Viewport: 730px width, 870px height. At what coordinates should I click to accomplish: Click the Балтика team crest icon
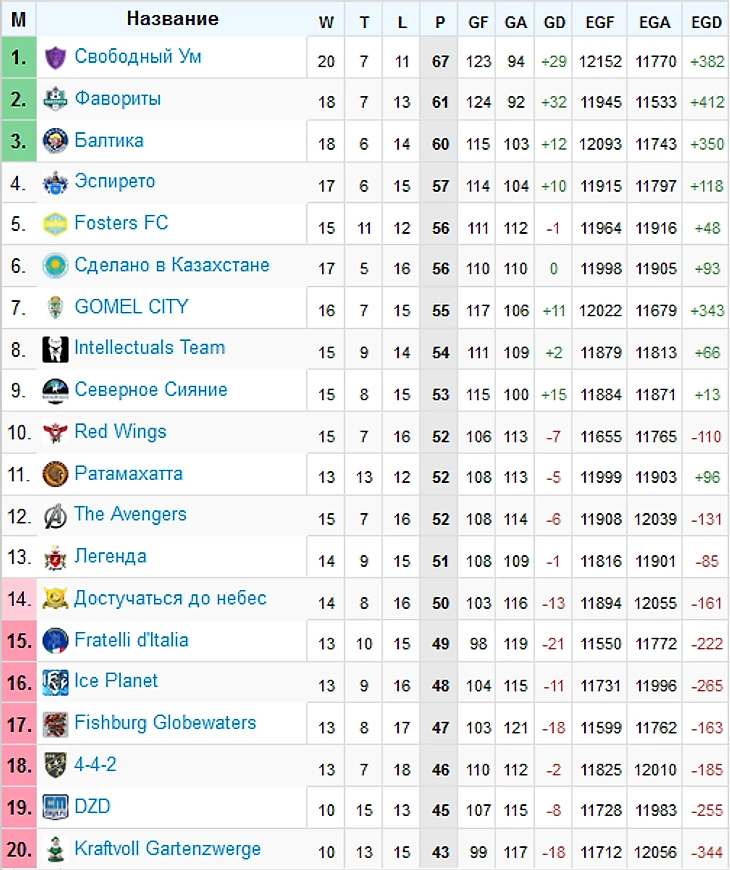(55, 141)
